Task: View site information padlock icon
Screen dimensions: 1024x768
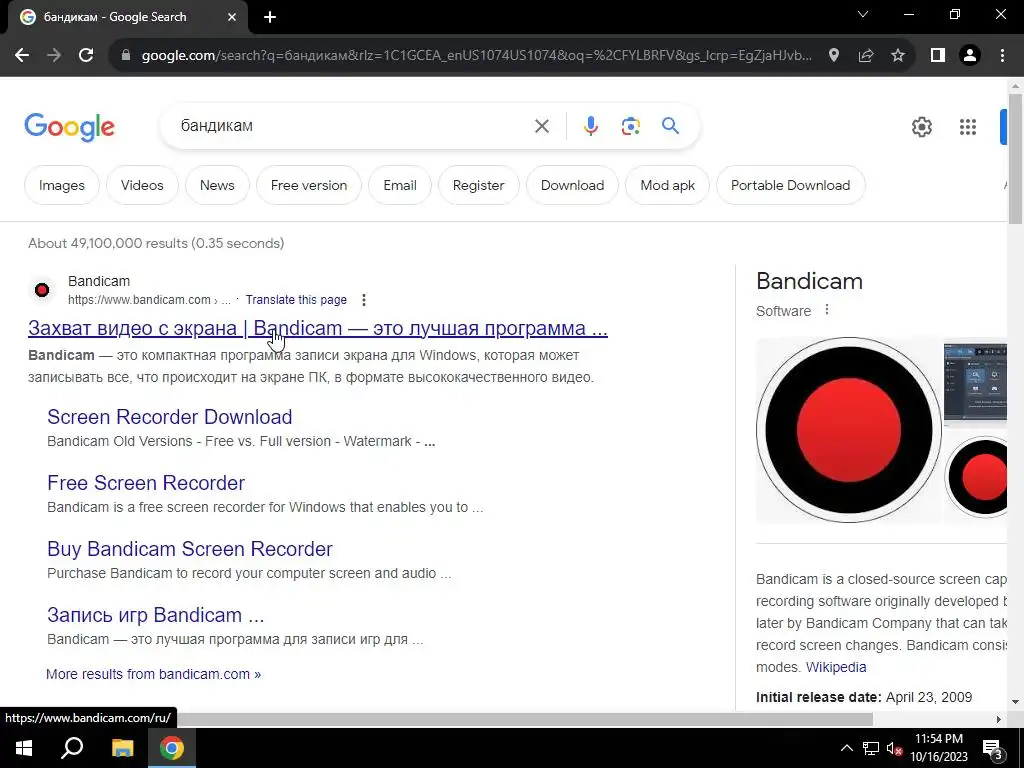Action: point(126,56)
